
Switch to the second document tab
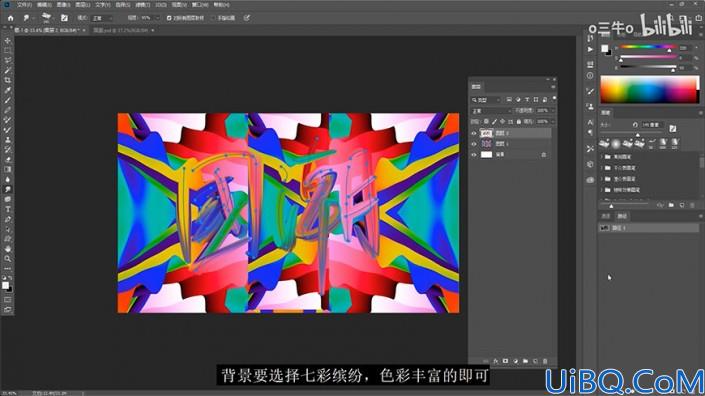tap(120, 30)
